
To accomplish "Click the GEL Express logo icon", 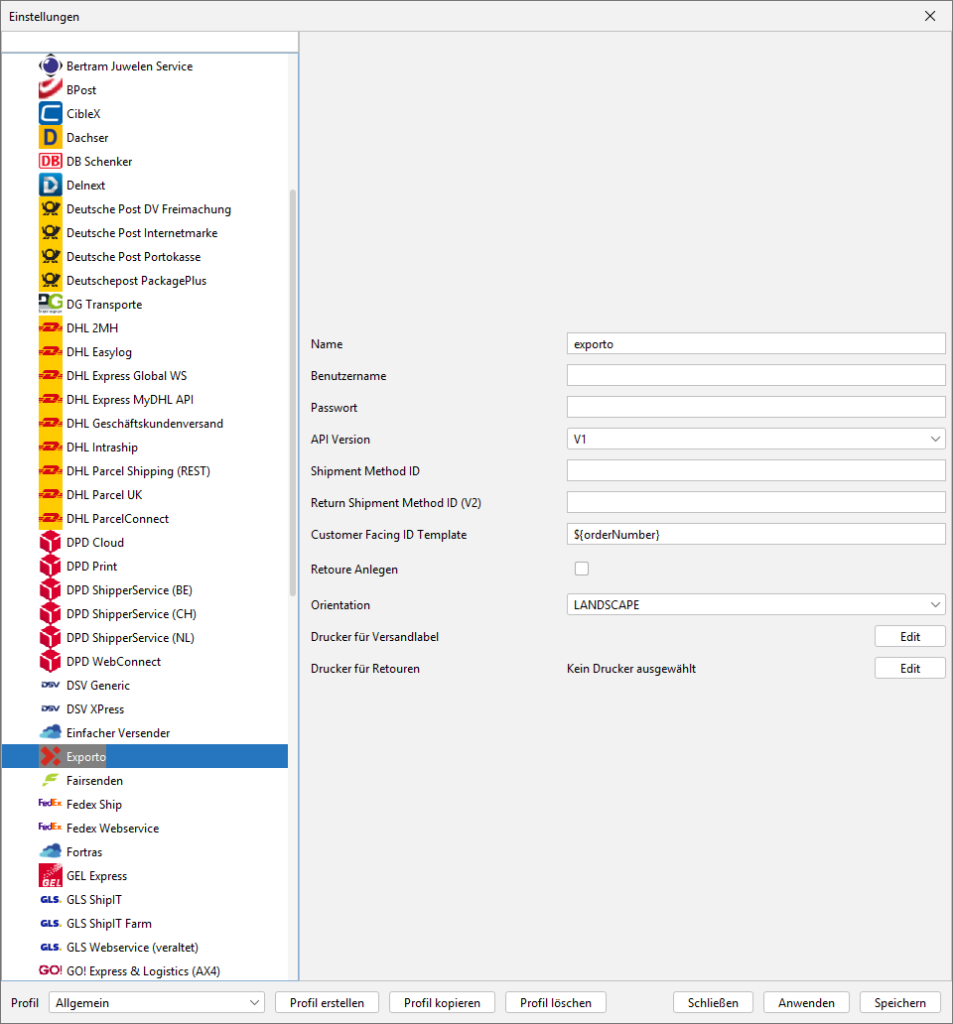I will (50, 876).
